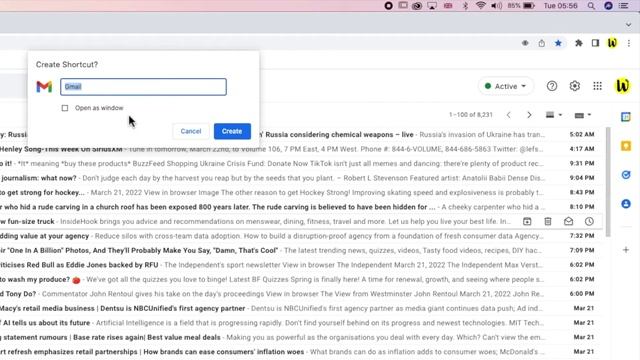
Task: Open One In A Billion Photos email
Action: point(301,250)
